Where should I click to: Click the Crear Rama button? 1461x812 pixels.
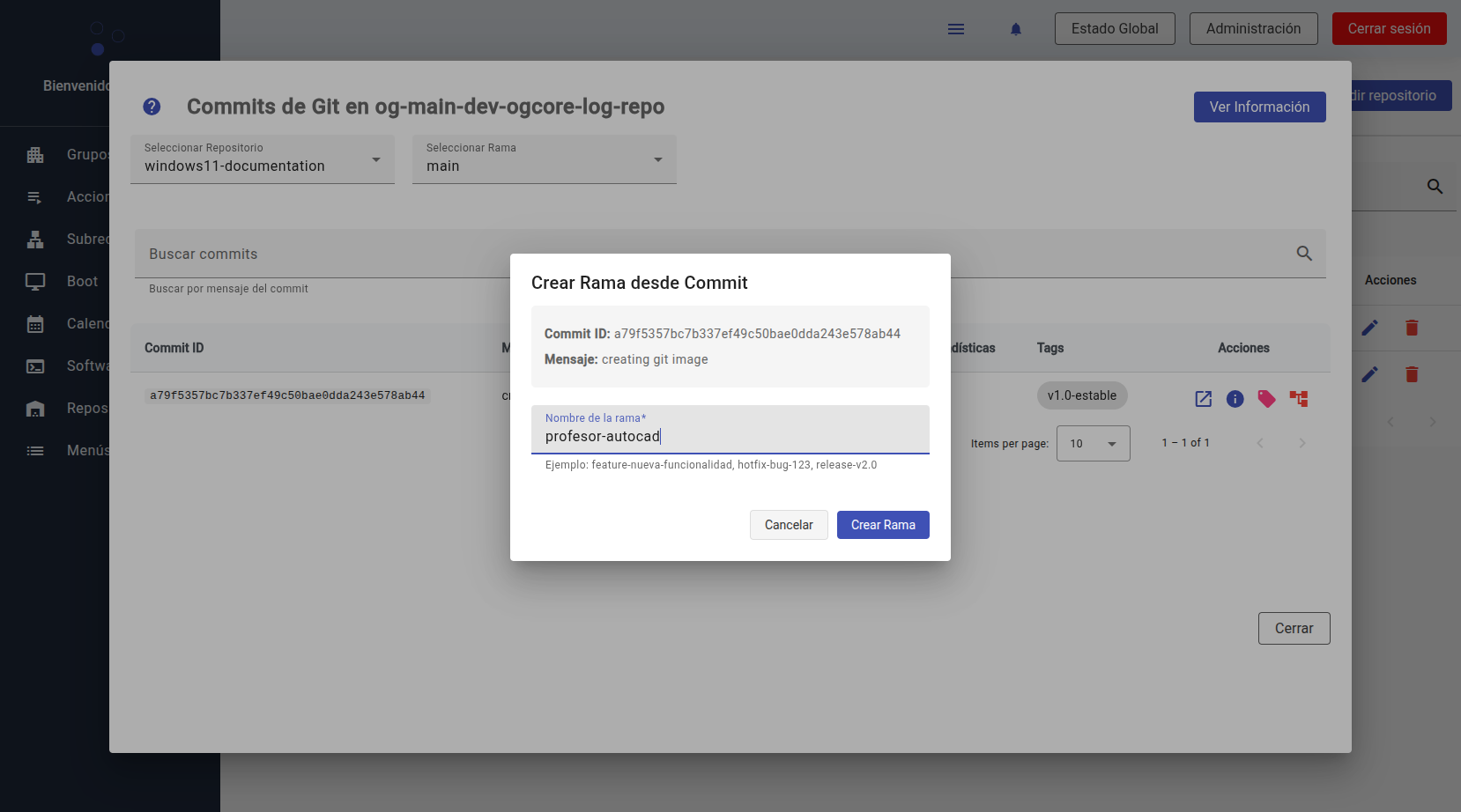click(882, 525)
